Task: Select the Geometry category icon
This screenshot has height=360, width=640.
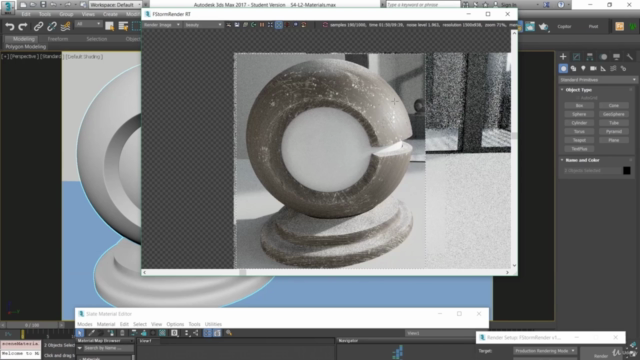Action: [x=563, y=69]
